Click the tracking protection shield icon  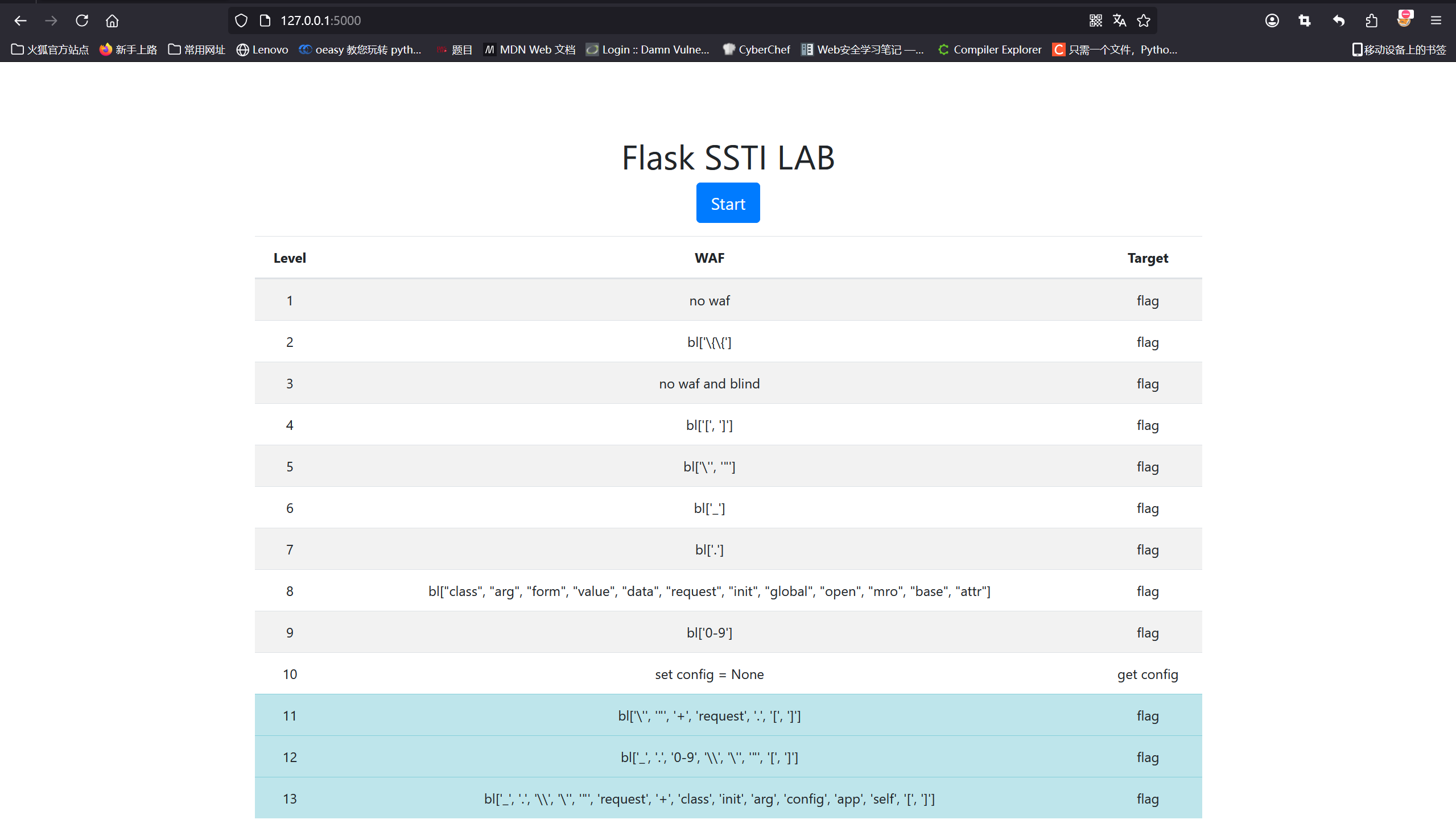241,20
